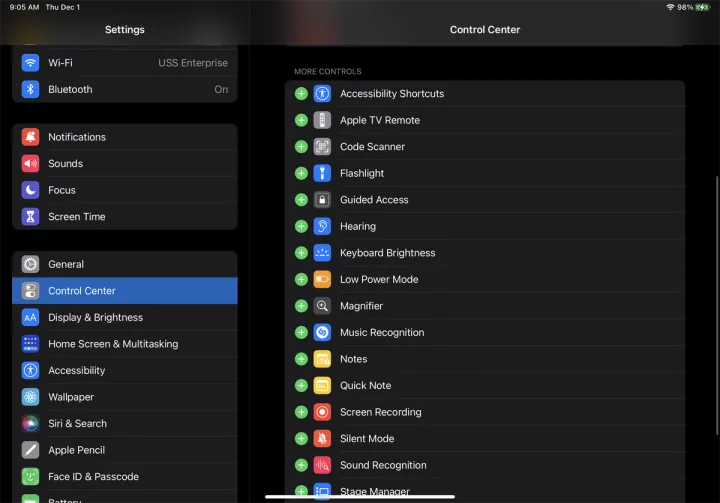Tap the Screen Recording icon
Viewport: 720px width, 503px height.
[322, 412]
